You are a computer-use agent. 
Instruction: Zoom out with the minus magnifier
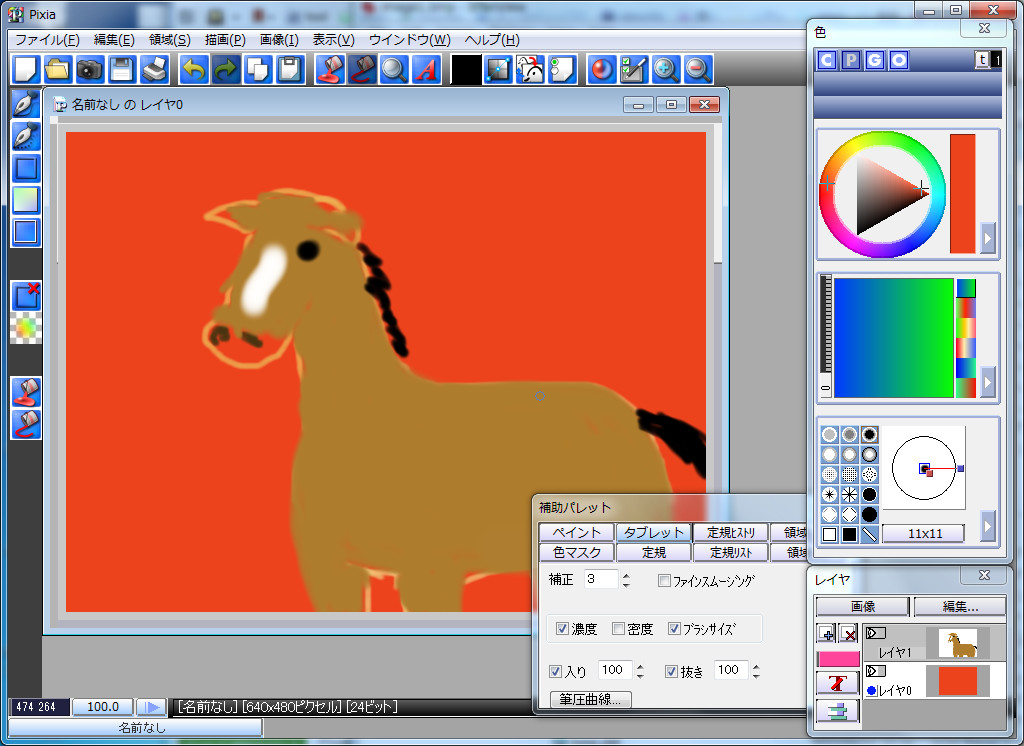pos(697,69)
